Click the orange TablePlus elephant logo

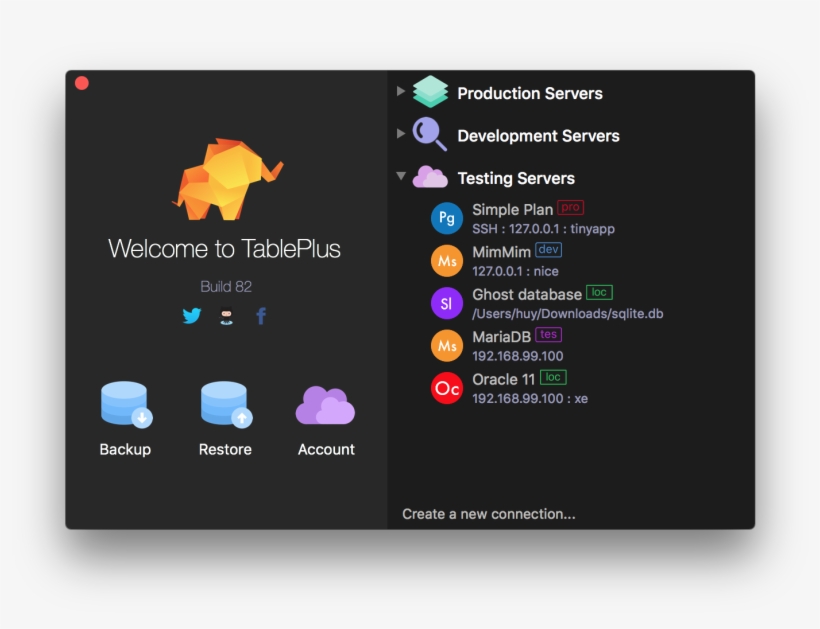[x=226, y=180]
